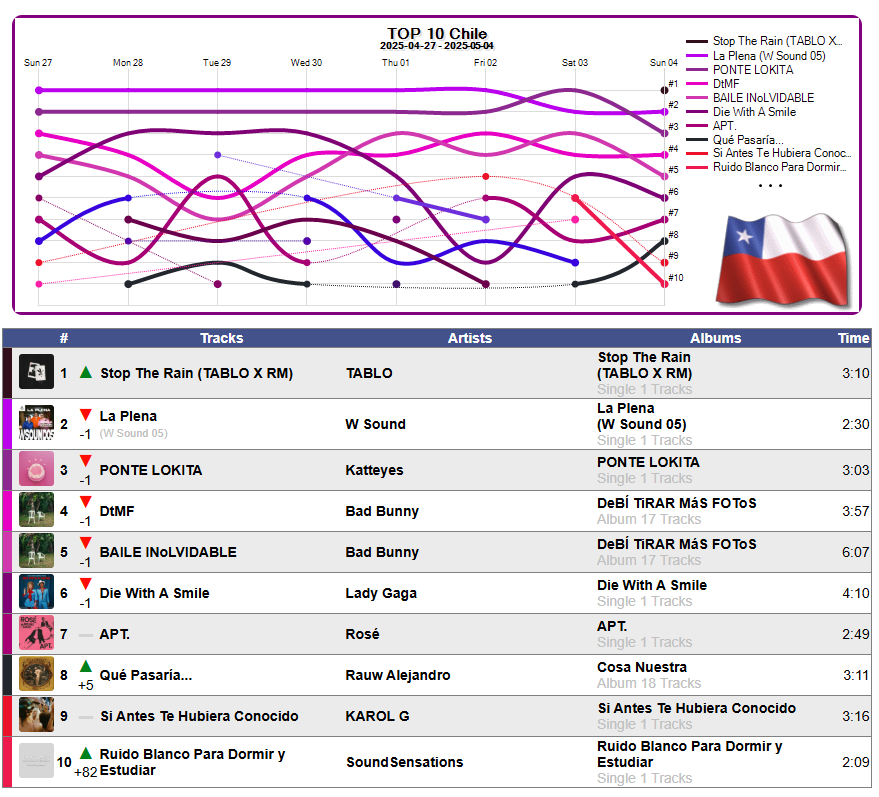Screen dimensions: 879x797
Task: Select La Plena legend line swatch
Action: tap(697, 56)
